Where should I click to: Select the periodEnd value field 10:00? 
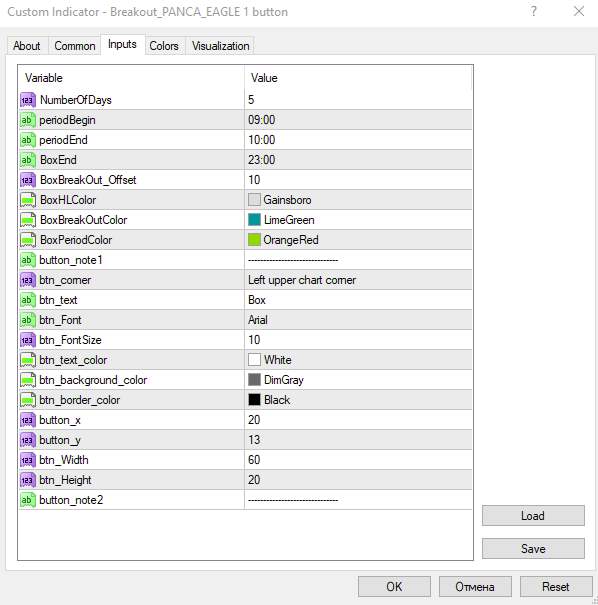coord(358,140)
